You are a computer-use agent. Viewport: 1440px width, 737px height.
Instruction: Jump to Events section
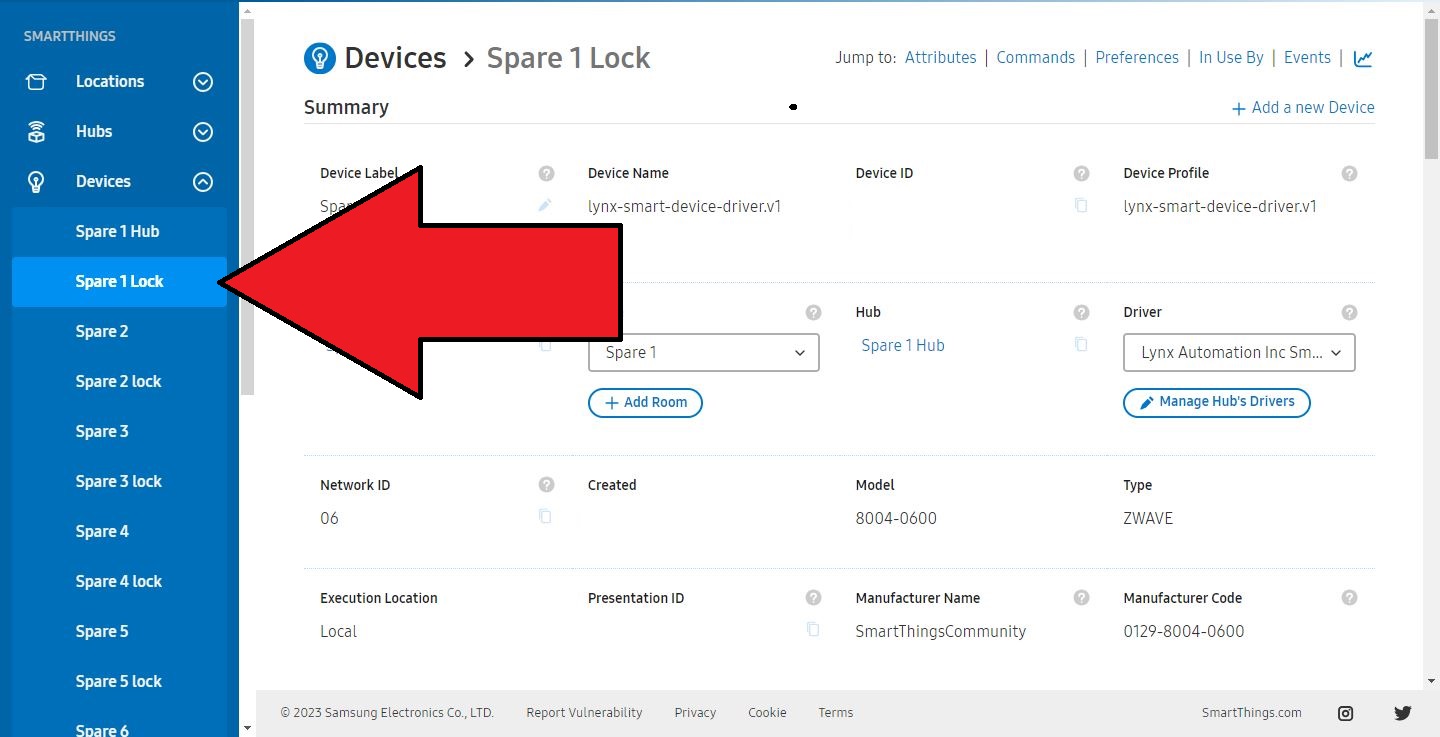(1307, 58)
